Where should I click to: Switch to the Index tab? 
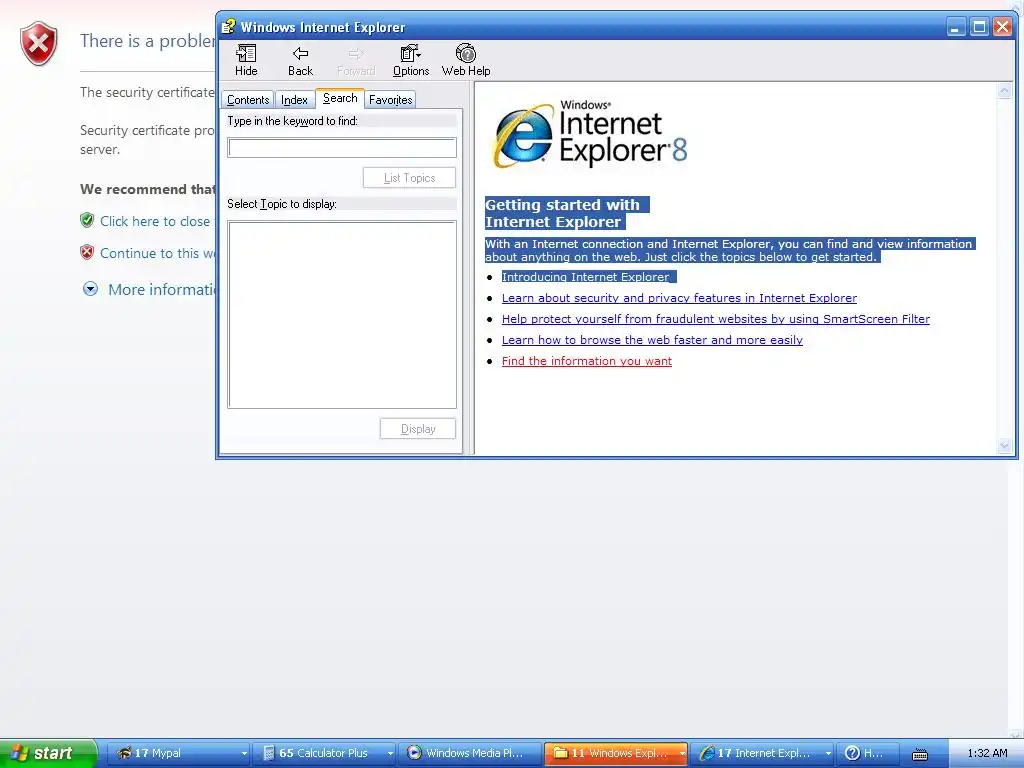tap(294, 100)
